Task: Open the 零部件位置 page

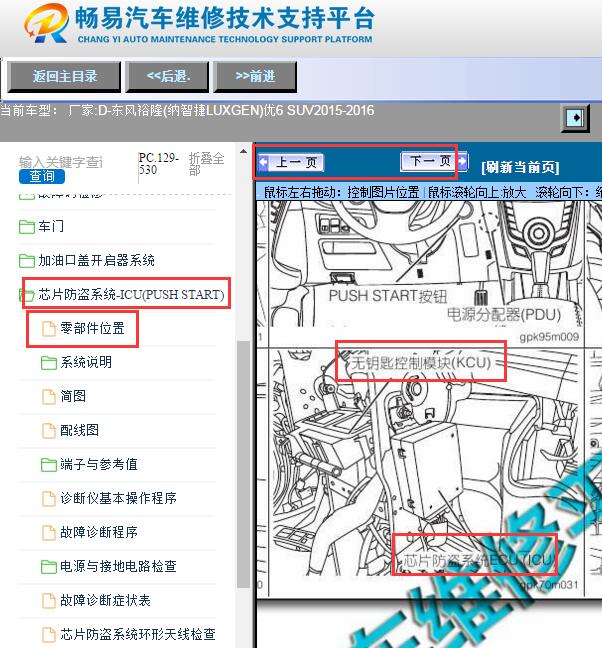Action: pos(92,329)
